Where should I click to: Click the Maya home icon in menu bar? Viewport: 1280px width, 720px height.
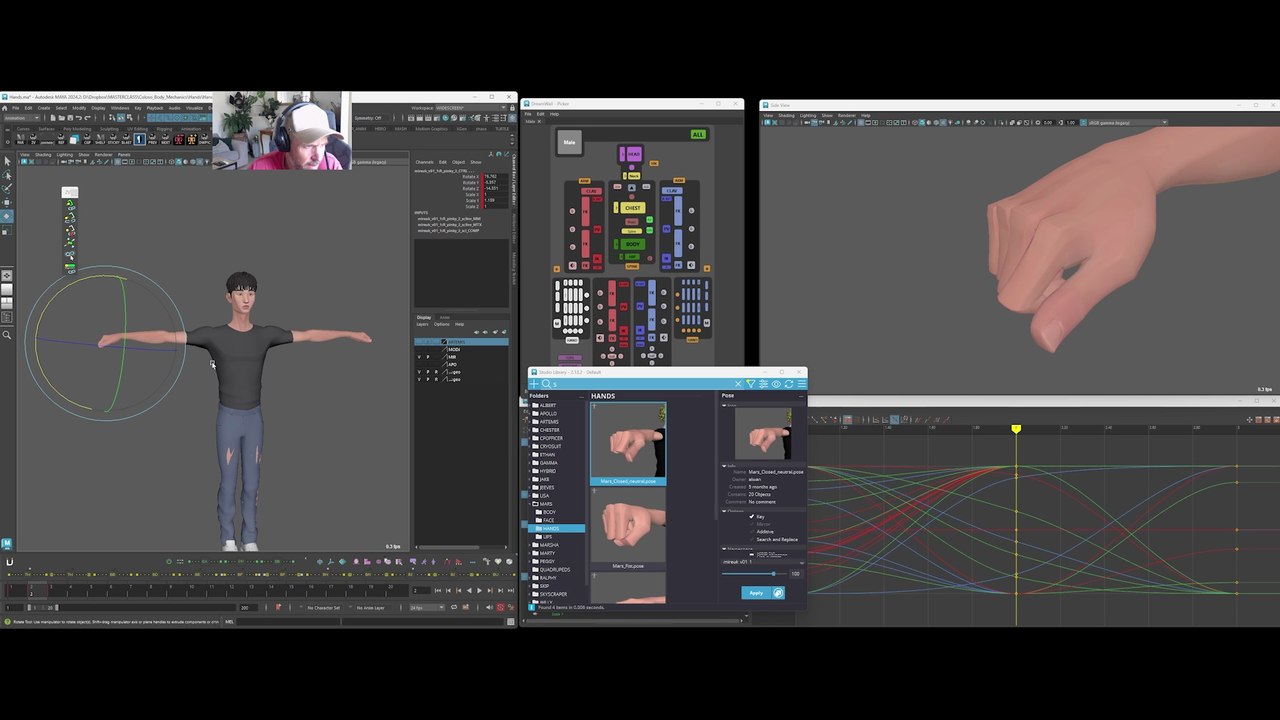(5, 108)
